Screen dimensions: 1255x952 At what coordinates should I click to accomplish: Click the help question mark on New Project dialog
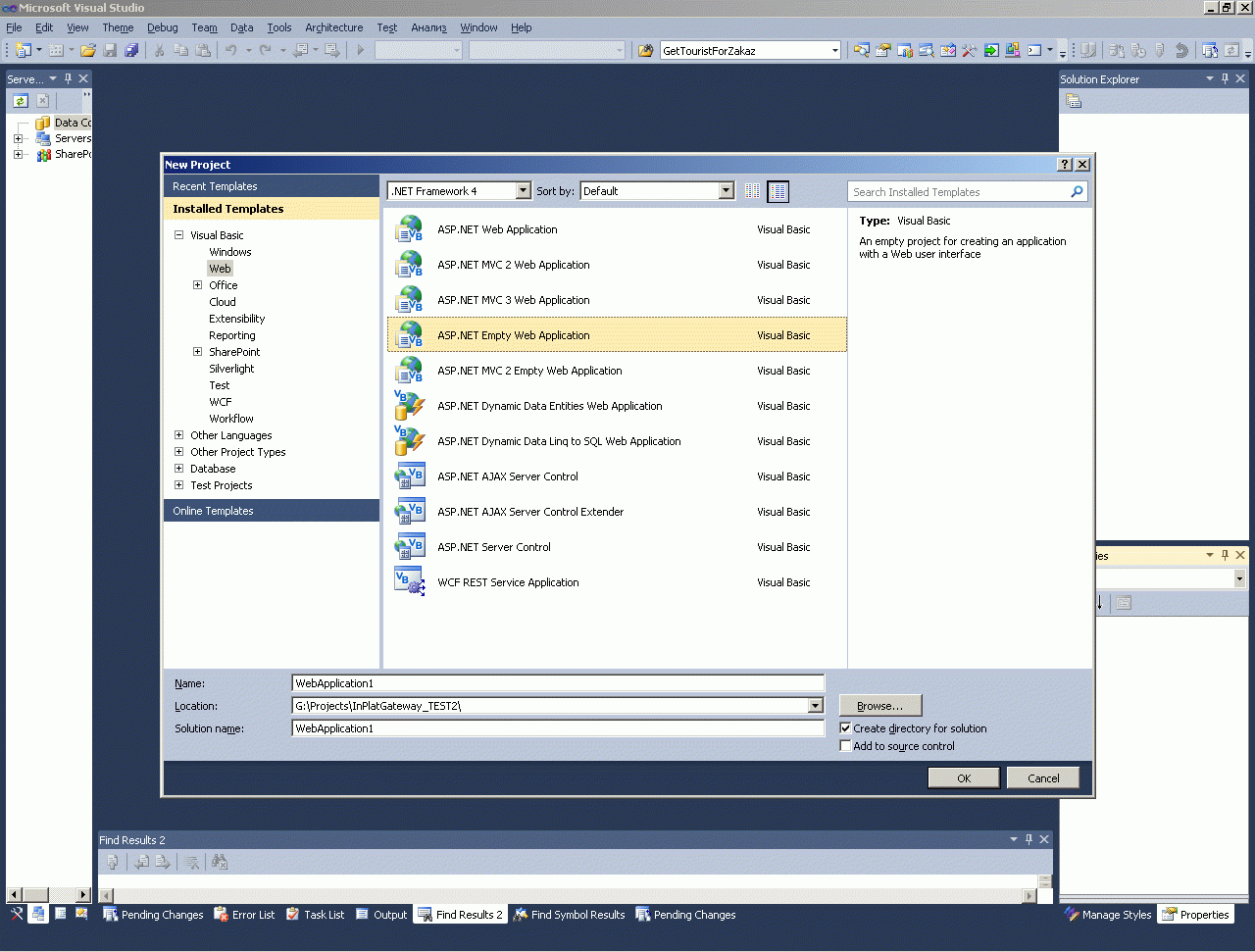[1065, 165]
